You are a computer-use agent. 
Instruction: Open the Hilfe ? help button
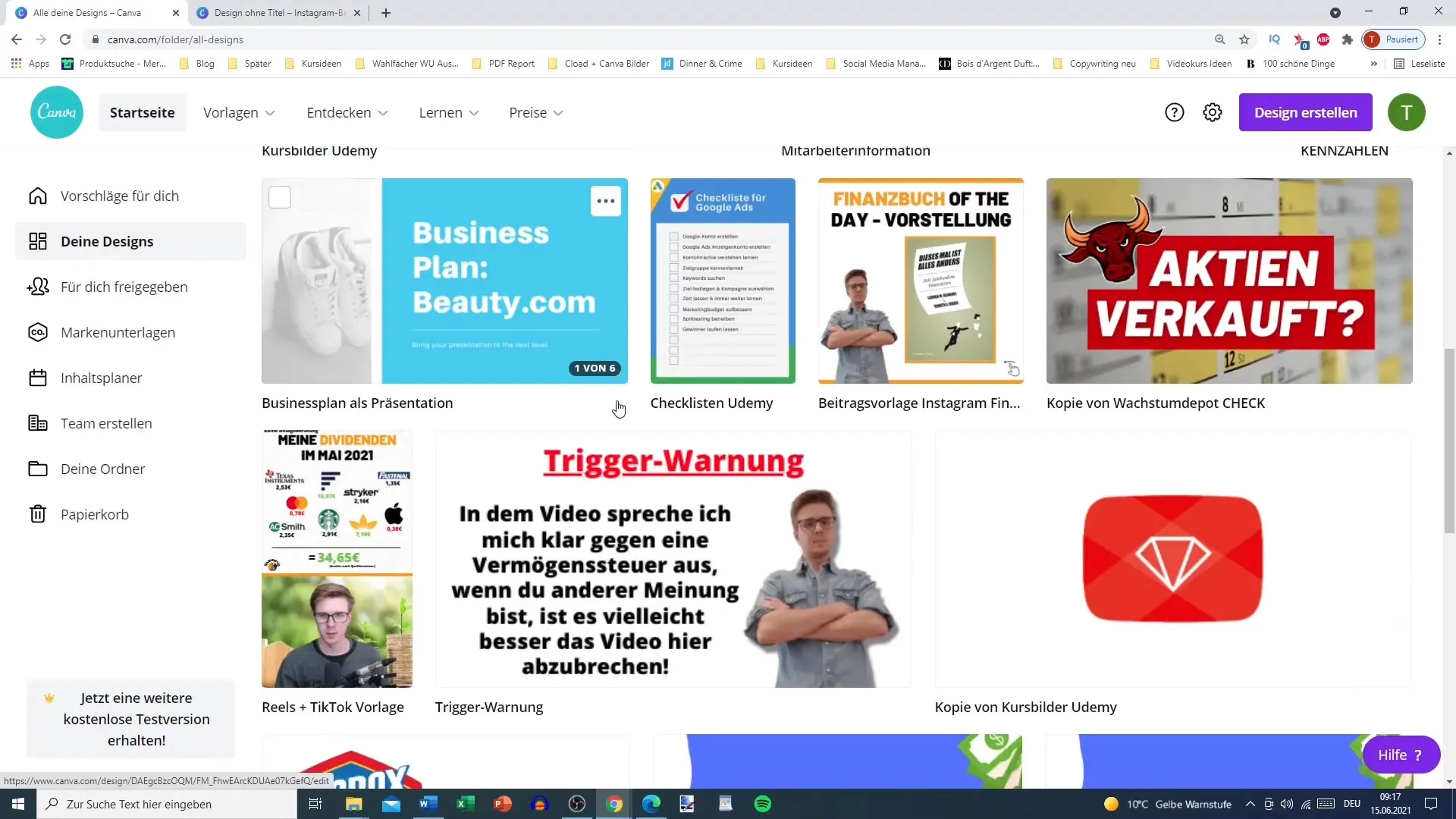point(1401,755)
